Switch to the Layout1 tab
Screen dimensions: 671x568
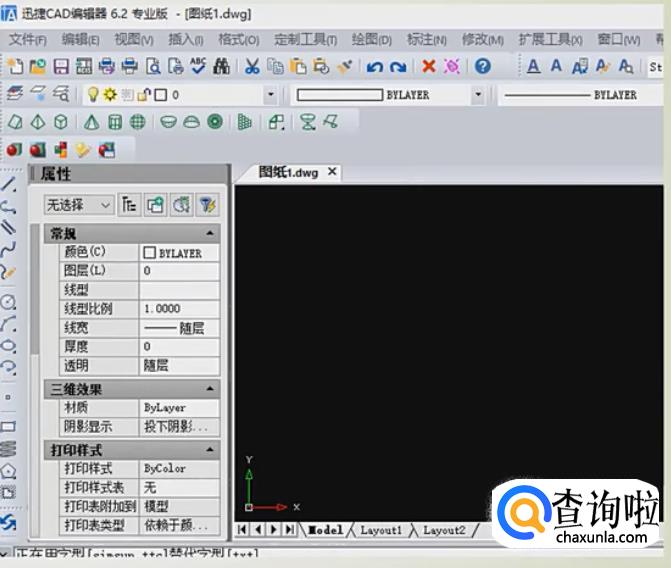click(381, 530)
